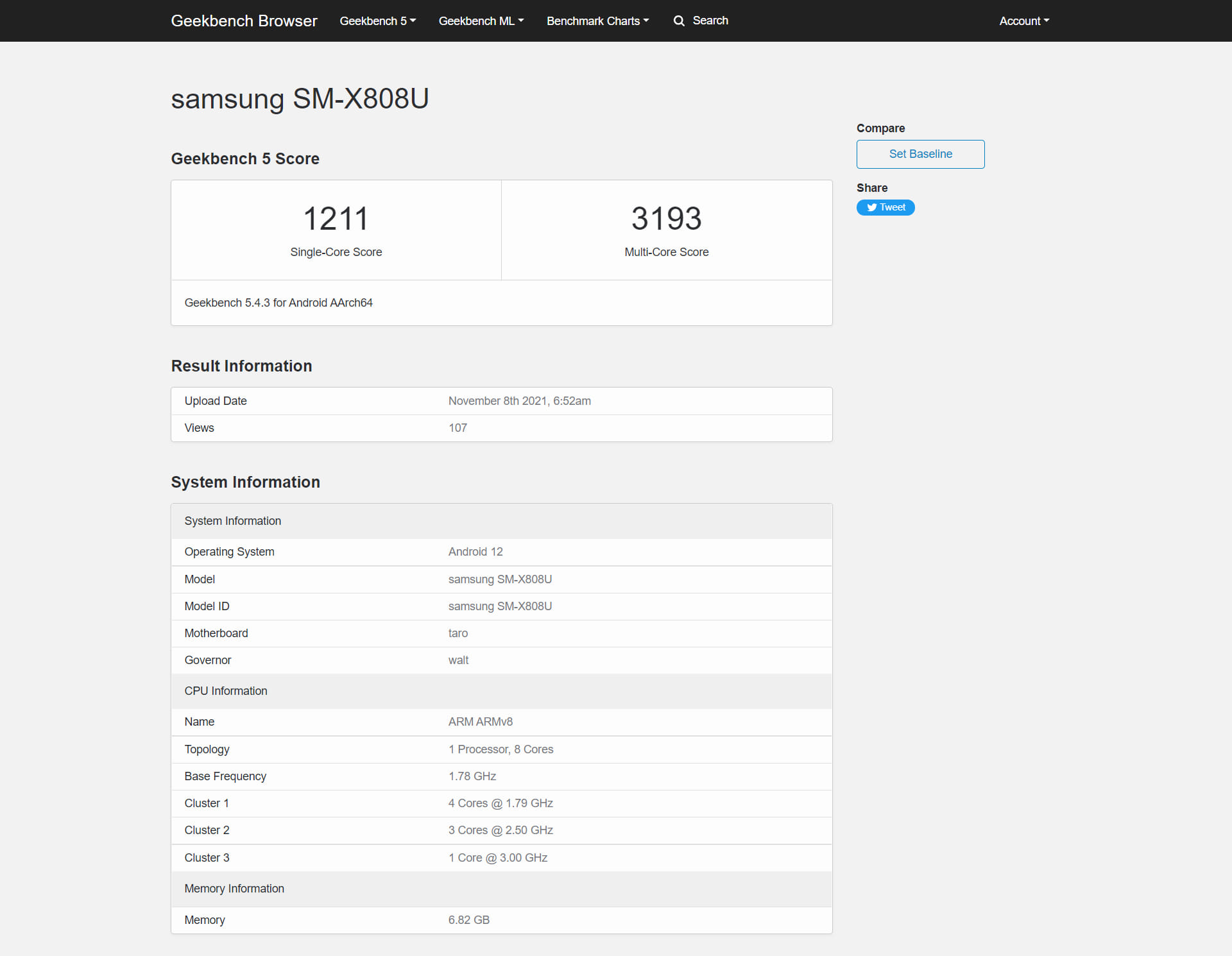Click the Model ID row value
Image resolution: width=1232 pixels, height=956 pixels.
[500, 606]
